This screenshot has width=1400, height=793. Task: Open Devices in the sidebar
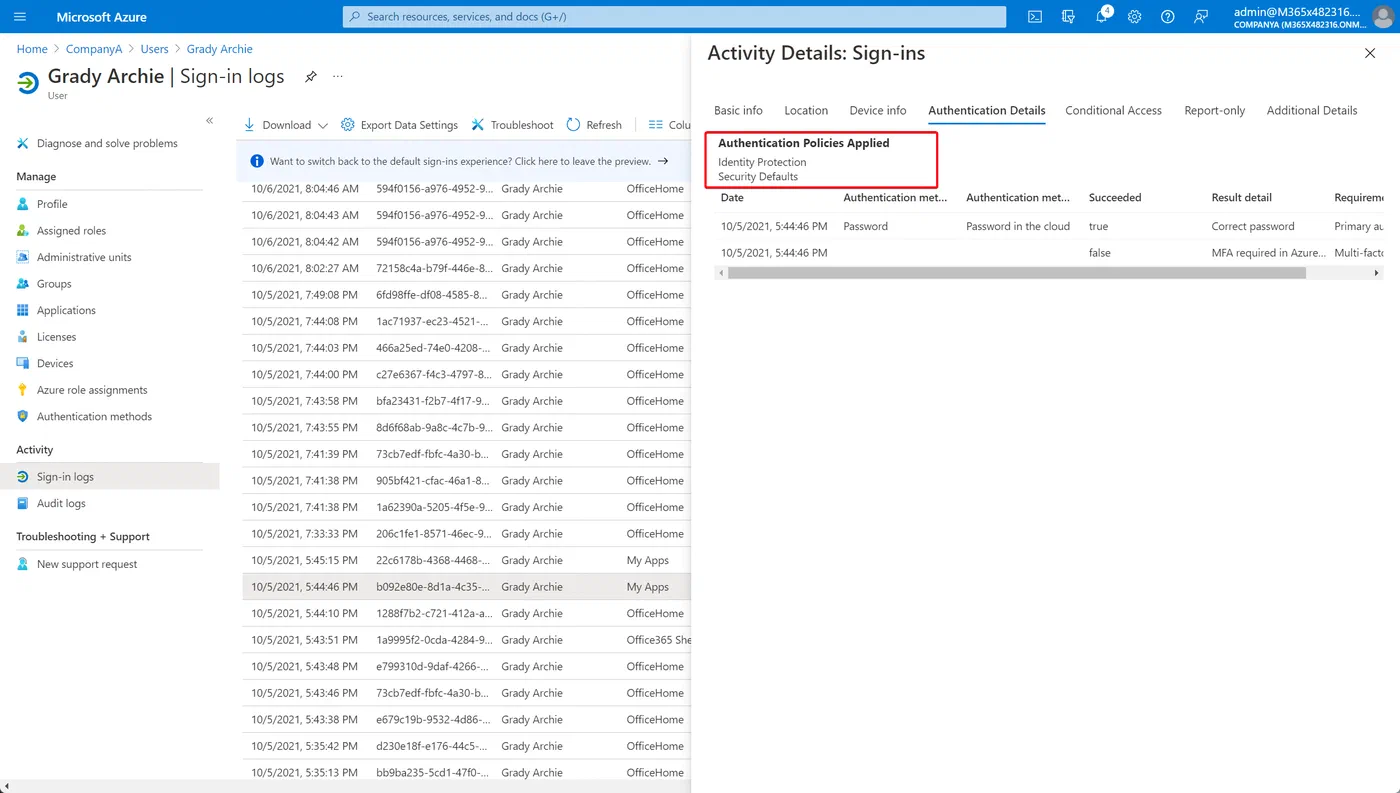coord(55,364)
